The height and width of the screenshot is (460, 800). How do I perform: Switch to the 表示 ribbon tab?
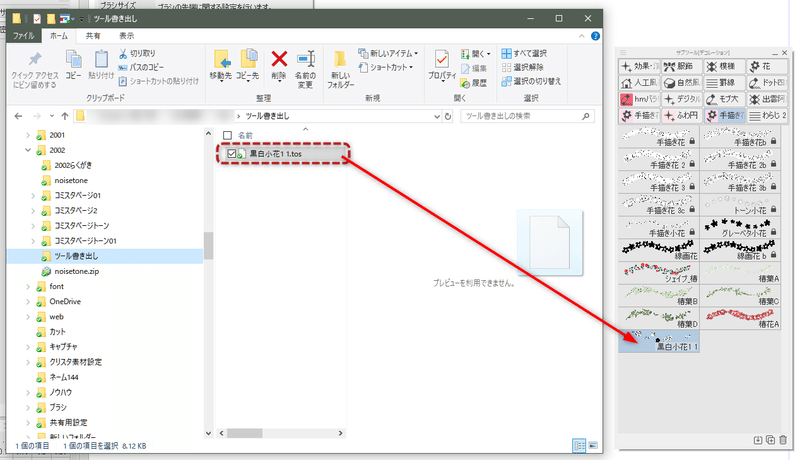(127, 36)
